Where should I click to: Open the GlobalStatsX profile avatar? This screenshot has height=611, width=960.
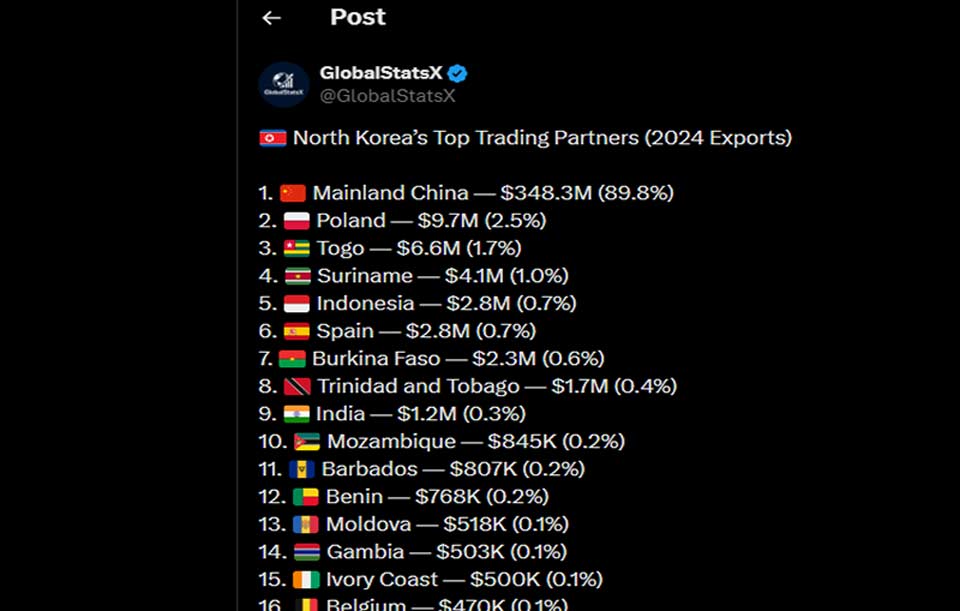click(283, 84)
